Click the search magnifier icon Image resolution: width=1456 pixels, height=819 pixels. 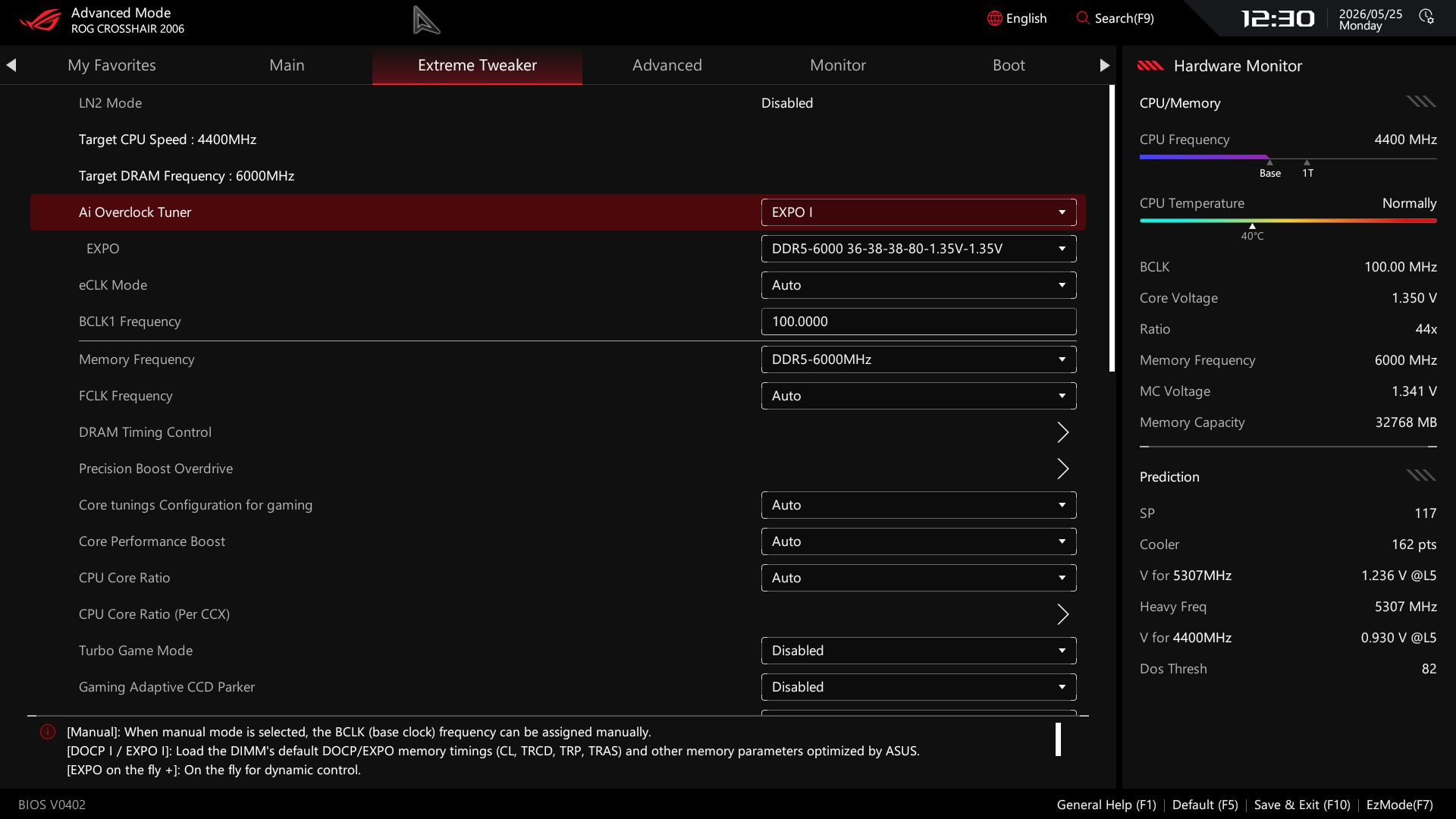1082,17
